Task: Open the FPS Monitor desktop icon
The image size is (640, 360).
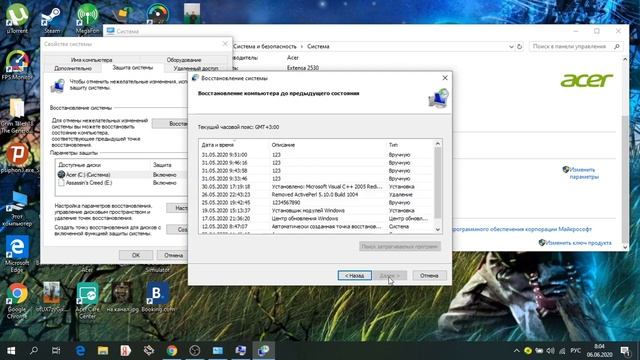Action: click(x=17, y=65)
